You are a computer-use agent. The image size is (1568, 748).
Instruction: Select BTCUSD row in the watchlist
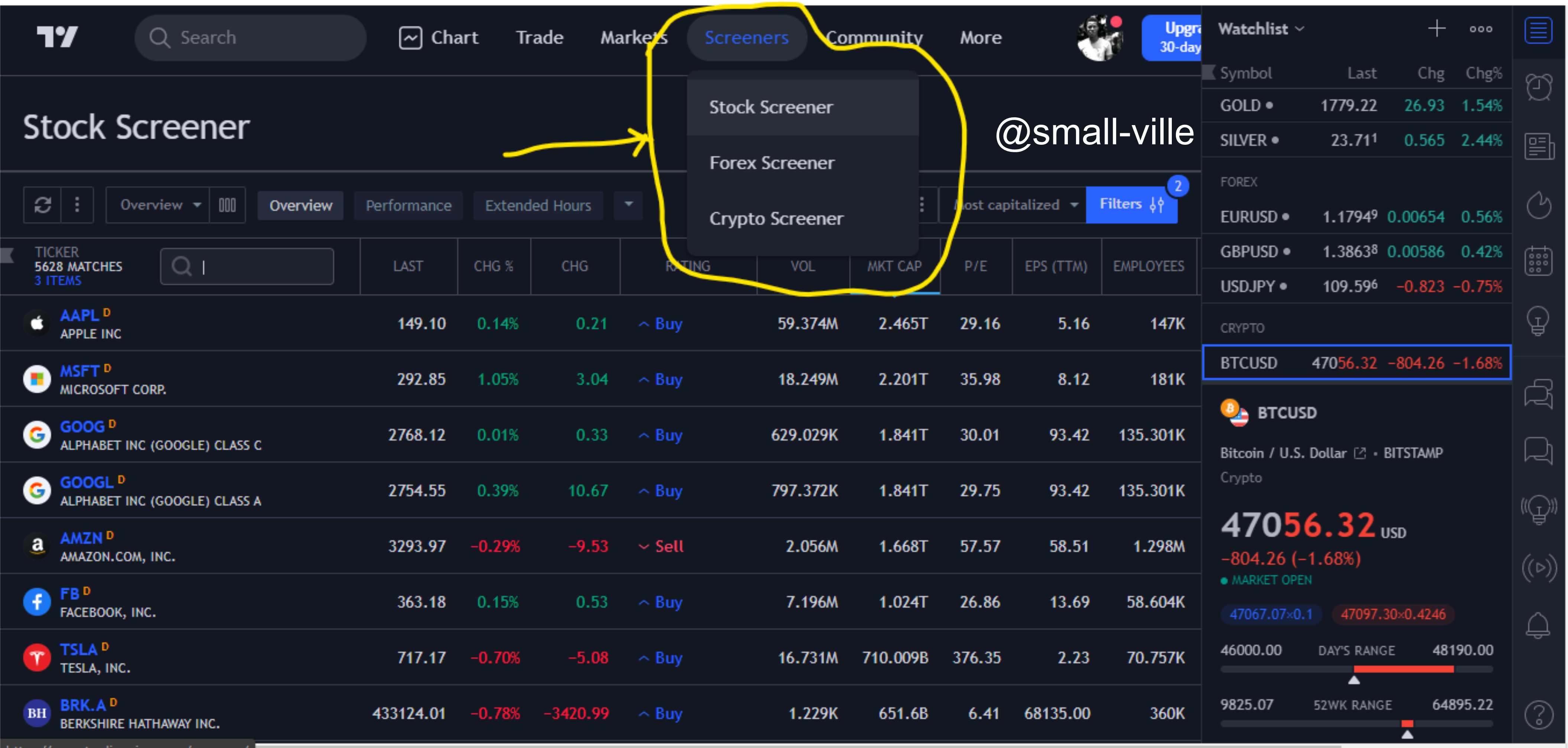(1357, 363)
